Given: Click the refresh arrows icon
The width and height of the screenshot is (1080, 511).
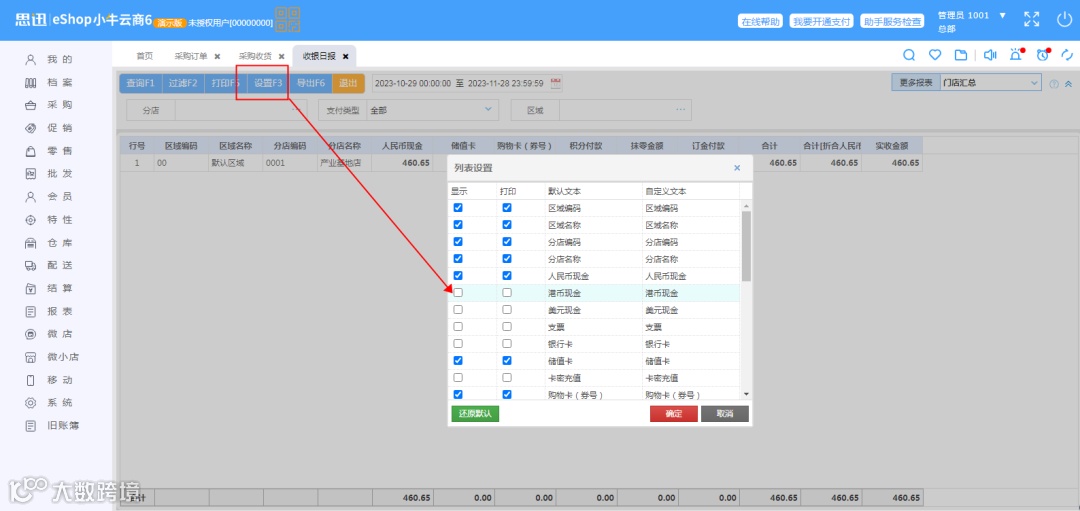Looking at the screenshot, I should pyautogui.click(x=1068, y=55).
